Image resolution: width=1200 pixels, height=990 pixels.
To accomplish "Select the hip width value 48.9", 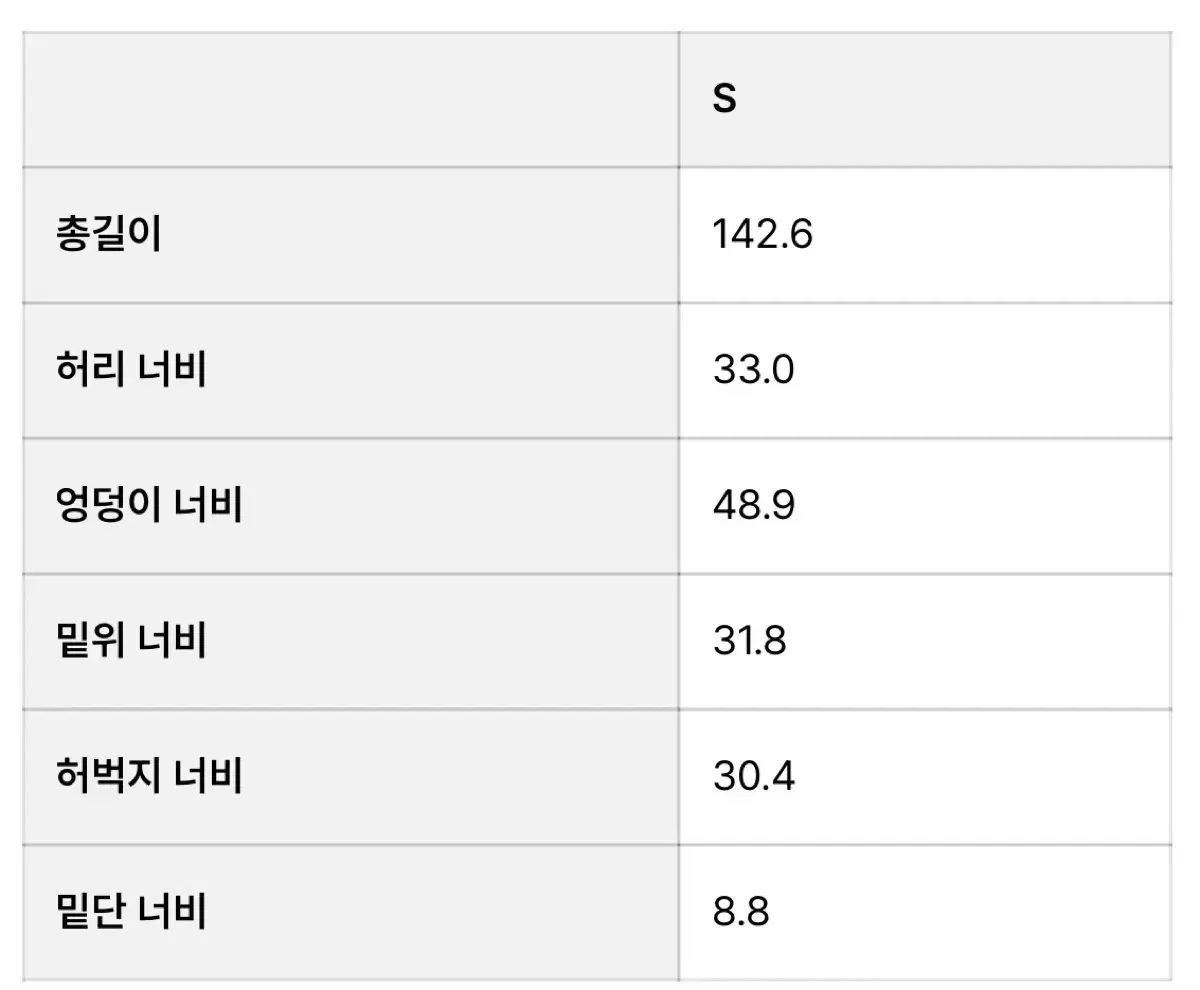I will pyautogui.click(x=754, y=506).
